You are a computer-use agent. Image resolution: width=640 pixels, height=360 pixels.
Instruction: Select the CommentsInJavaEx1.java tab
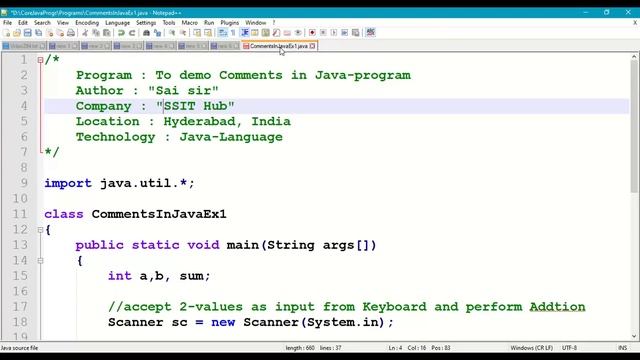coord(279,46)
